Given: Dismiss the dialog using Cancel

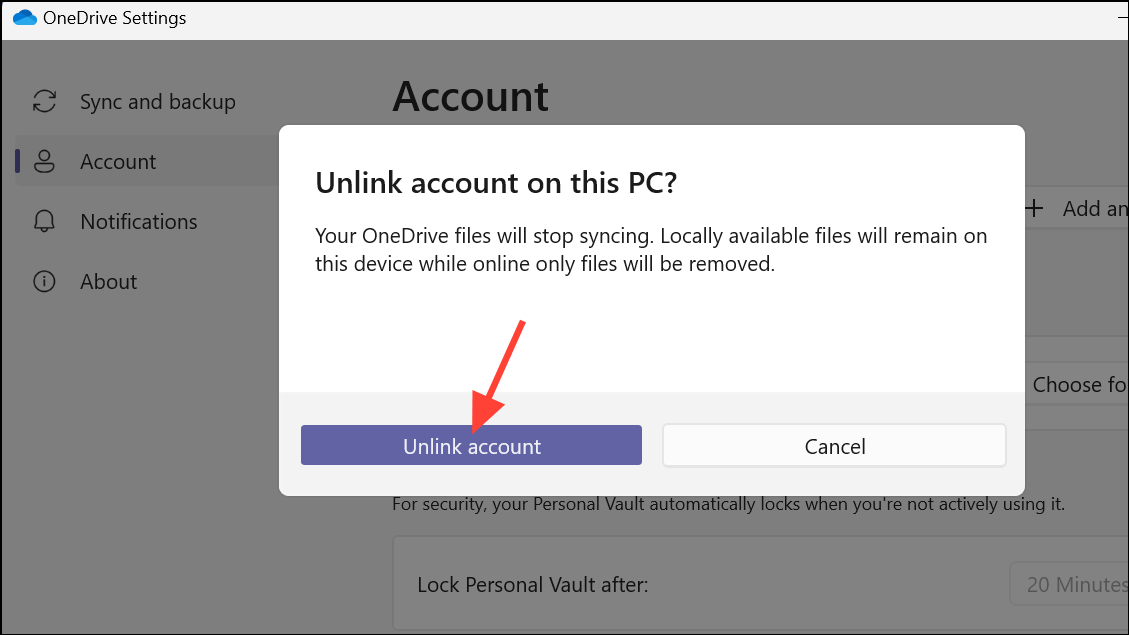Looking at the screenshot, I should [x=834, y=446].
